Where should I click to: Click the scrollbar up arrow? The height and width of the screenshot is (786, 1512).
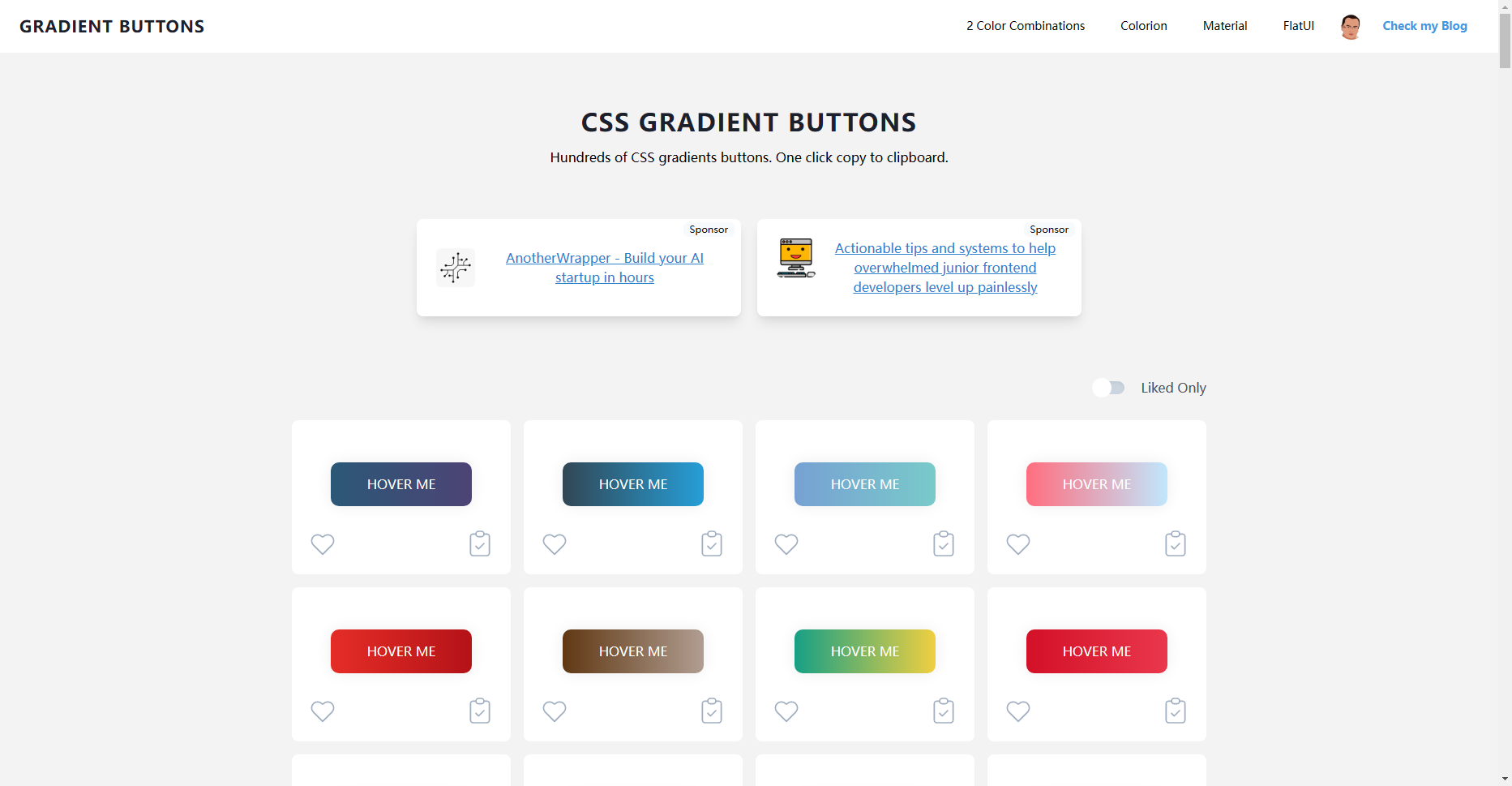tap(1505, 6)
